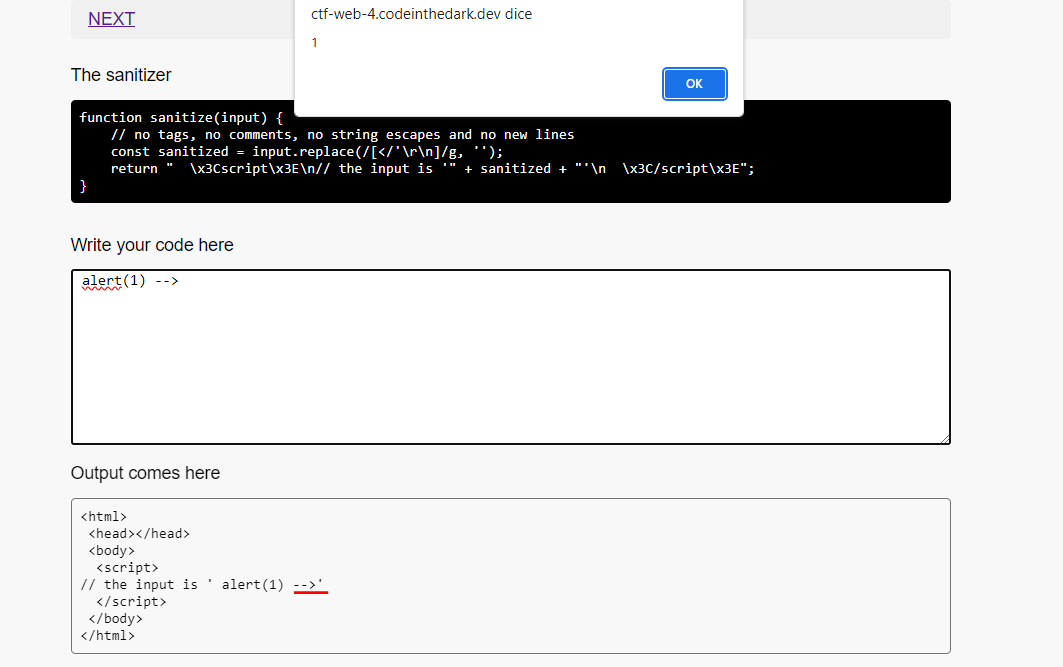Click the "<html>" opening output line
1063x667 pixels.
[103, 517]
